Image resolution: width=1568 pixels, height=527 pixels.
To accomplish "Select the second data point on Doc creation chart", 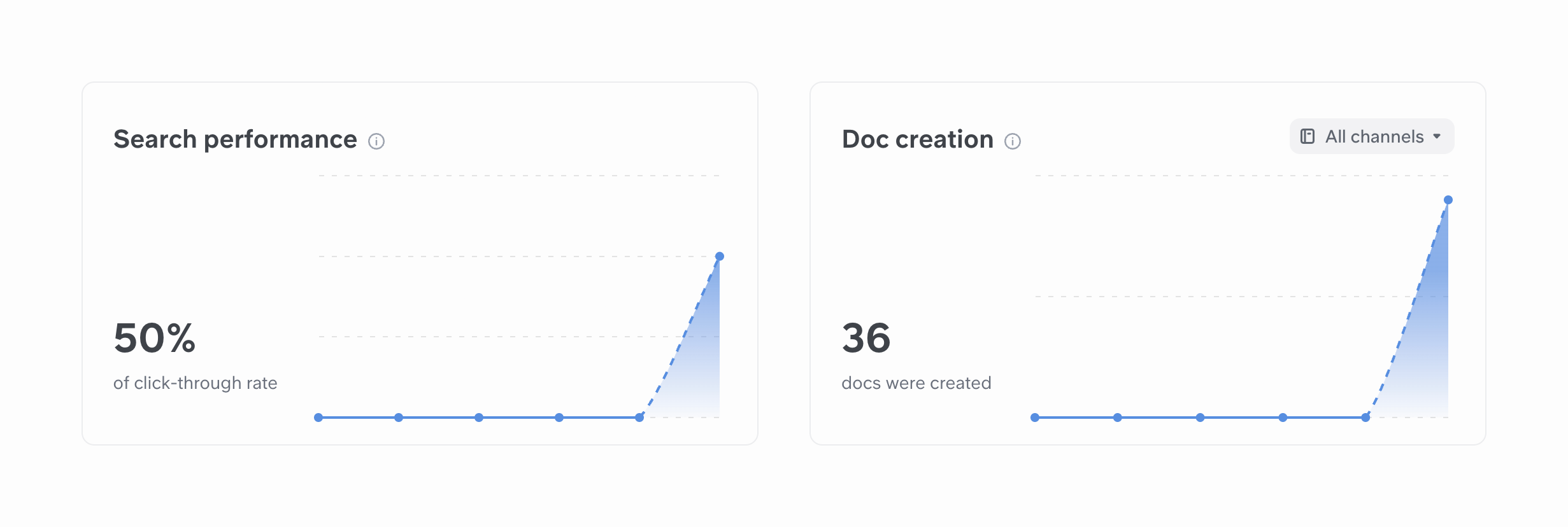I will click(1118, 418).
